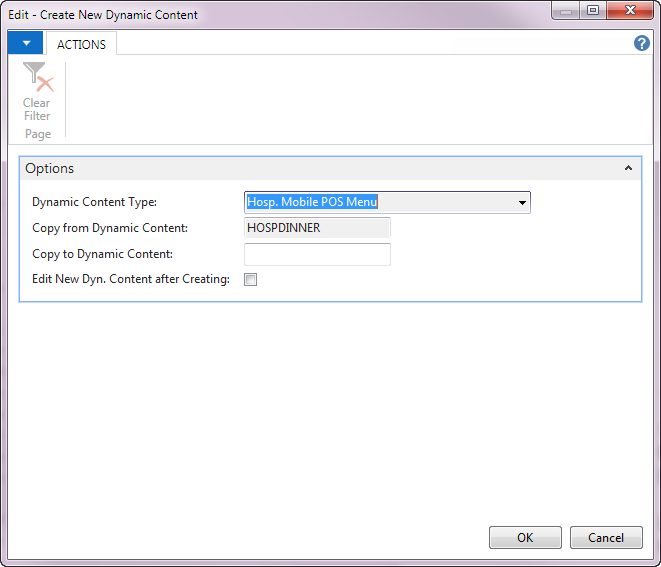Open the blue application menu dropdown
The image size is (661, 567).
pyautogui.click(x=25, y=43)
